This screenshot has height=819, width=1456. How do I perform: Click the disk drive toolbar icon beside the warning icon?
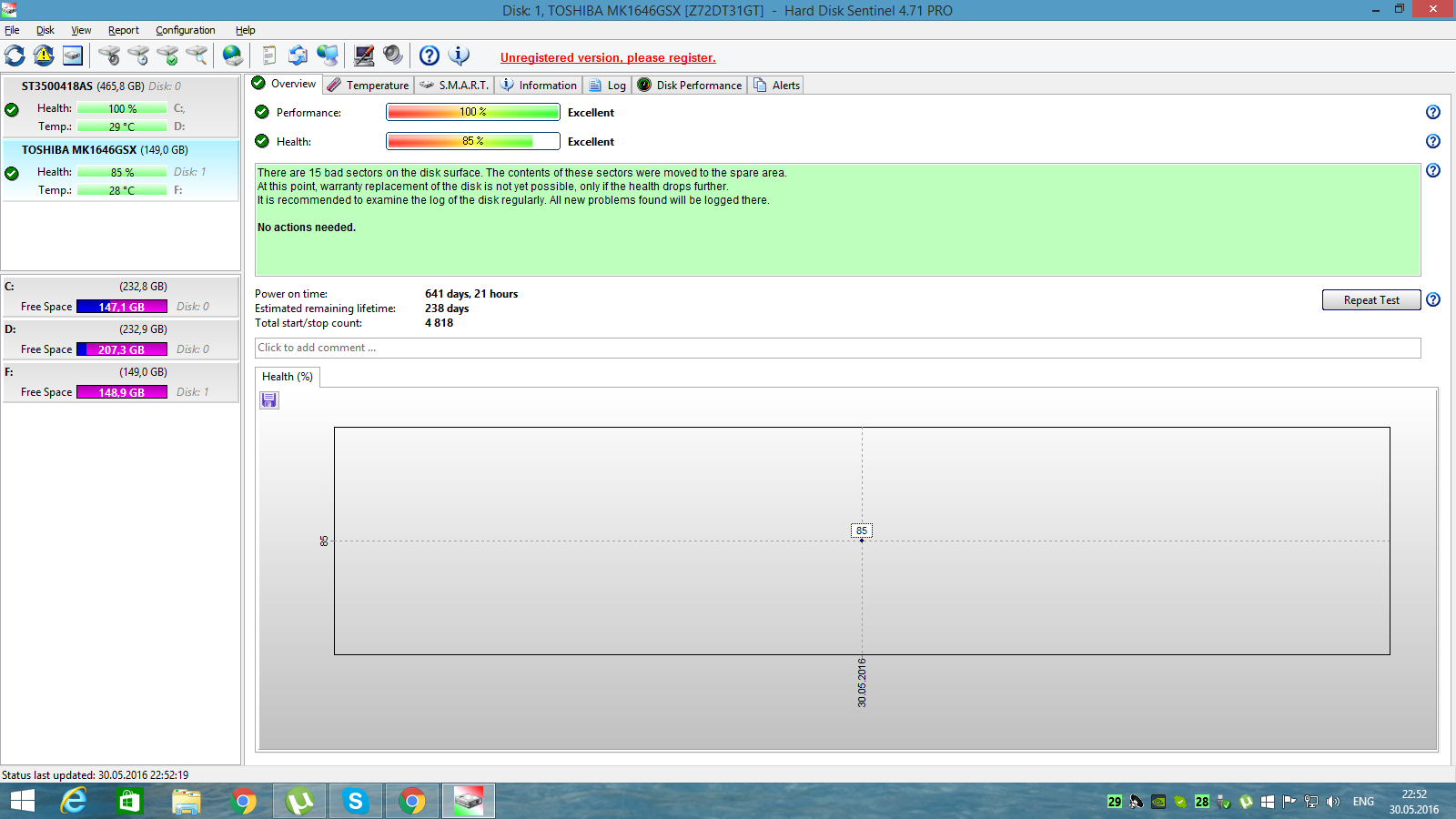73,56
